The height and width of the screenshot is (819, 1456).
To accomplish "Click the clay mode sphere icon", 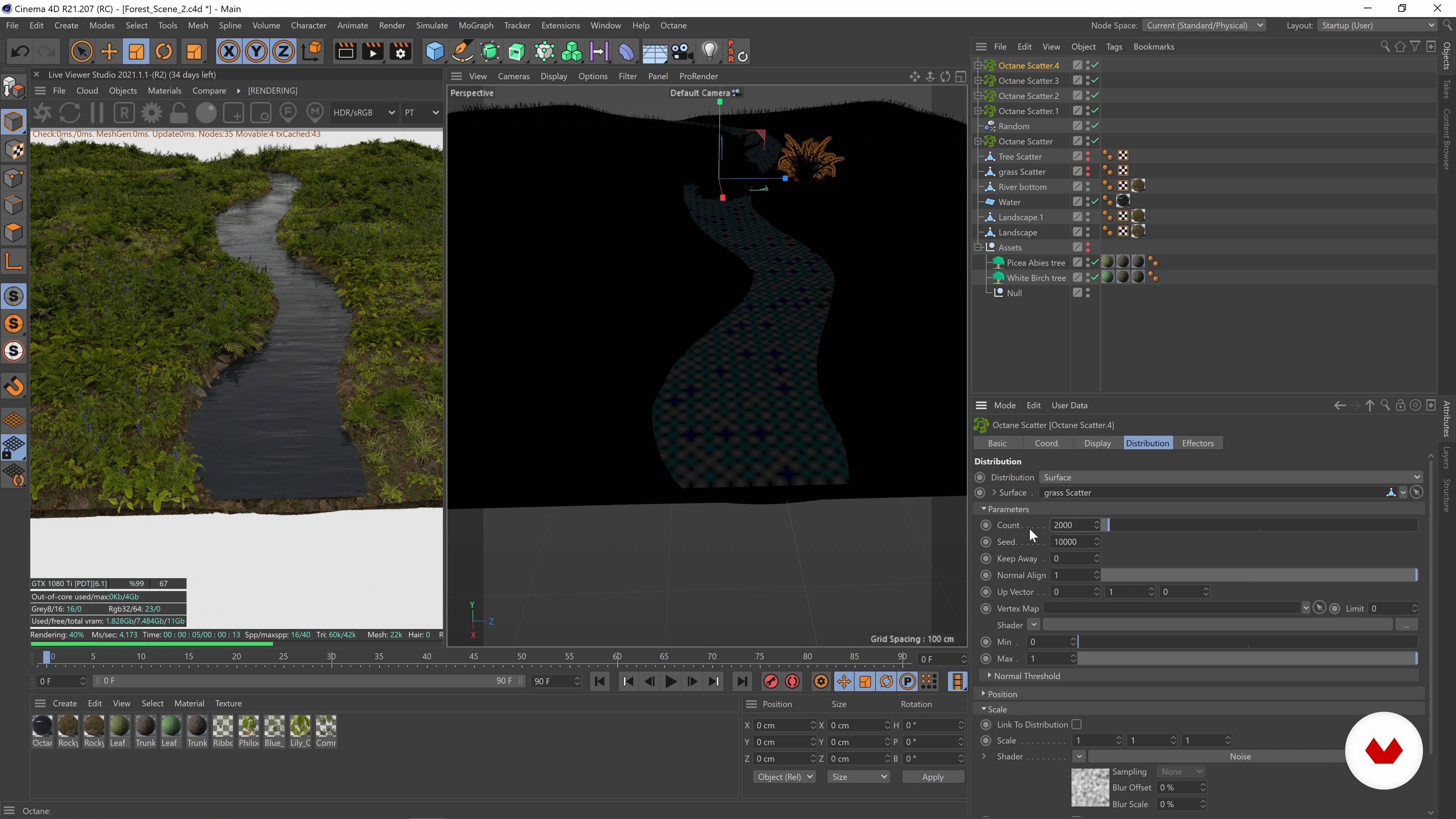I will (x=206, y=113).
